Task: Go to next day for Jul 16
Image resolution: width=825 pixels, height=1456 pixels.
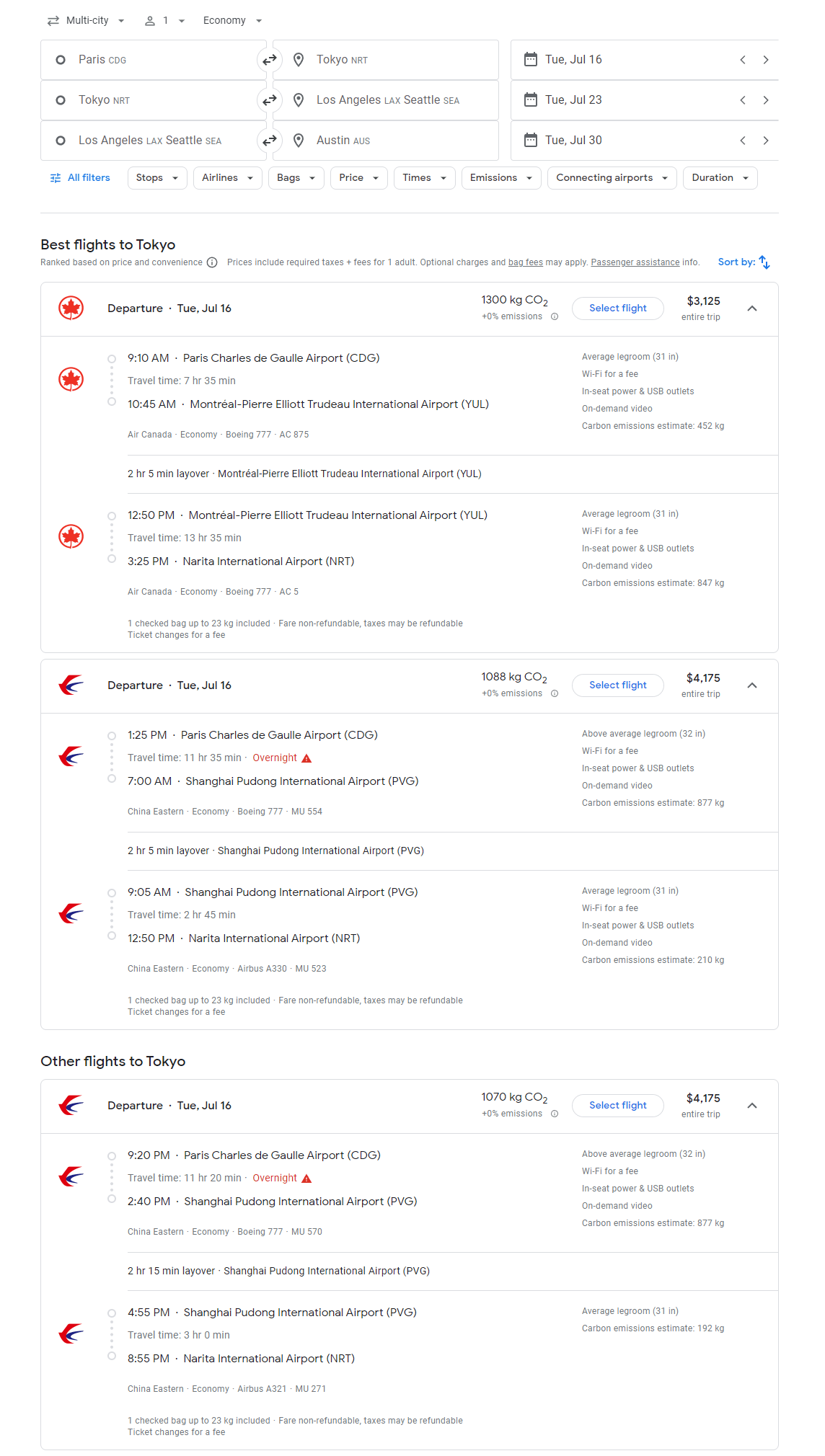Action: tap(766, 60)
